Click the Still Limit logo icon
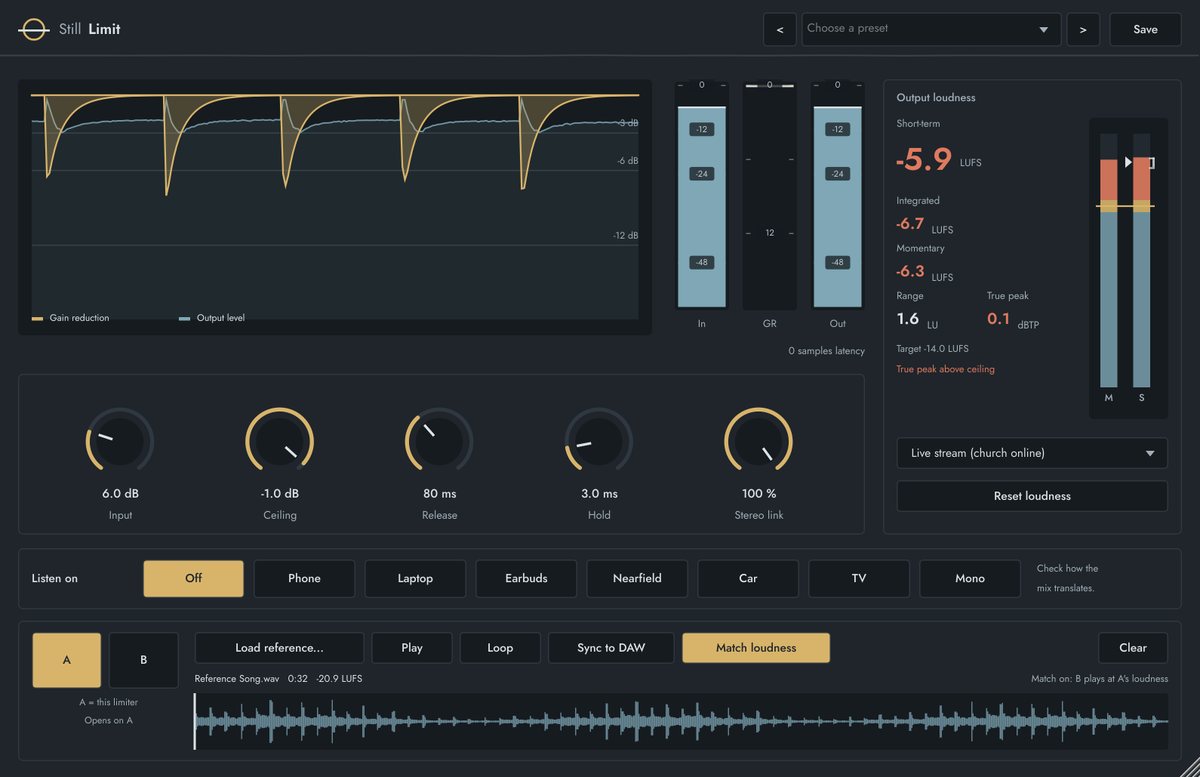The image size is (1200, 777). coord(33,29)
